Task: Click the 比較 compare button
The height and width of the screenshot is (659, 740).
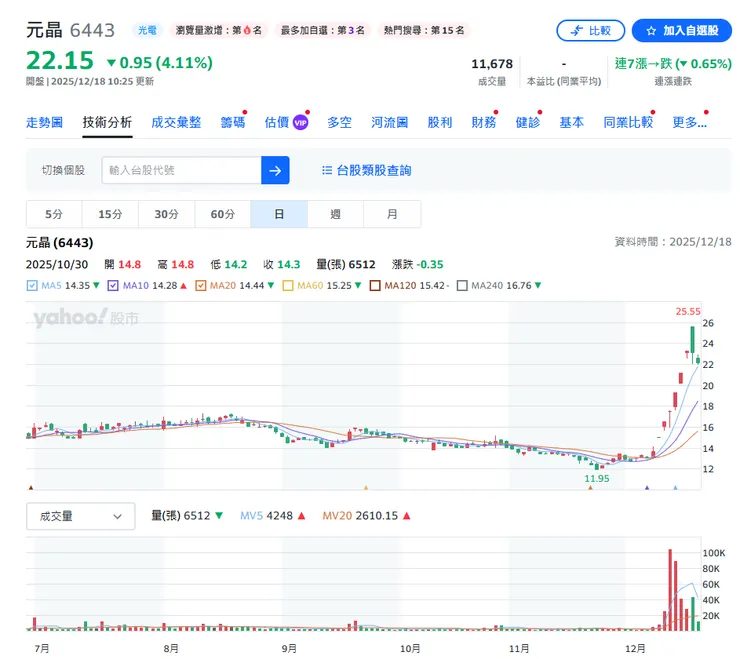Action: click(590, 31)
